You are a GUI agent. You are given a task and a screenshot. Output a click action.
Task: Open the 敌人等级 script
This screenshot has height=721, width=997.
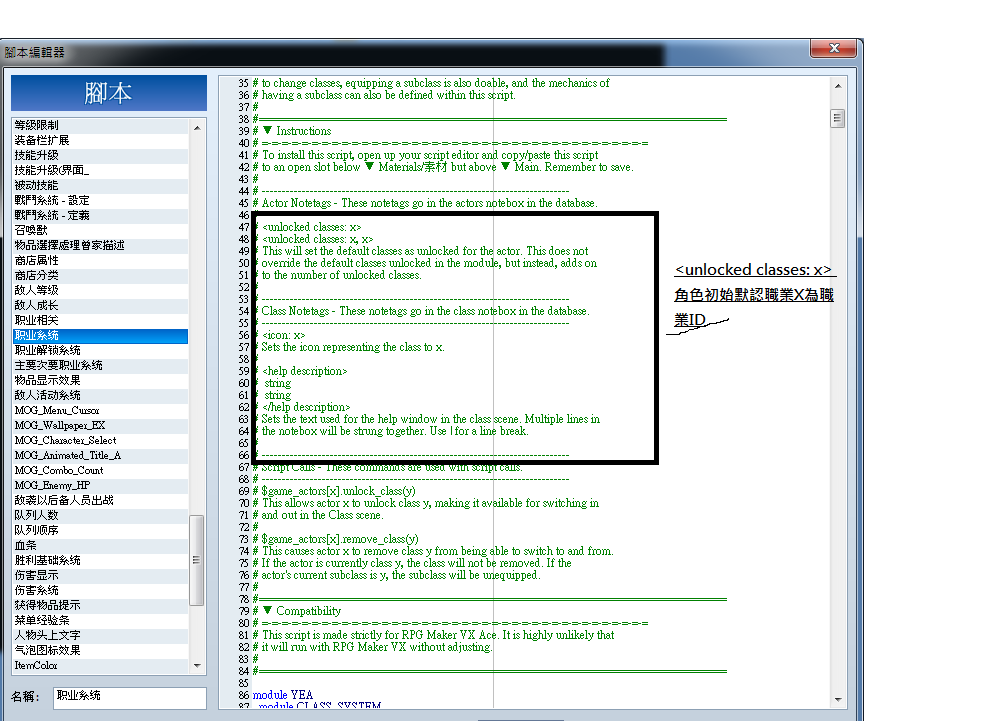[x=100, y=291]
